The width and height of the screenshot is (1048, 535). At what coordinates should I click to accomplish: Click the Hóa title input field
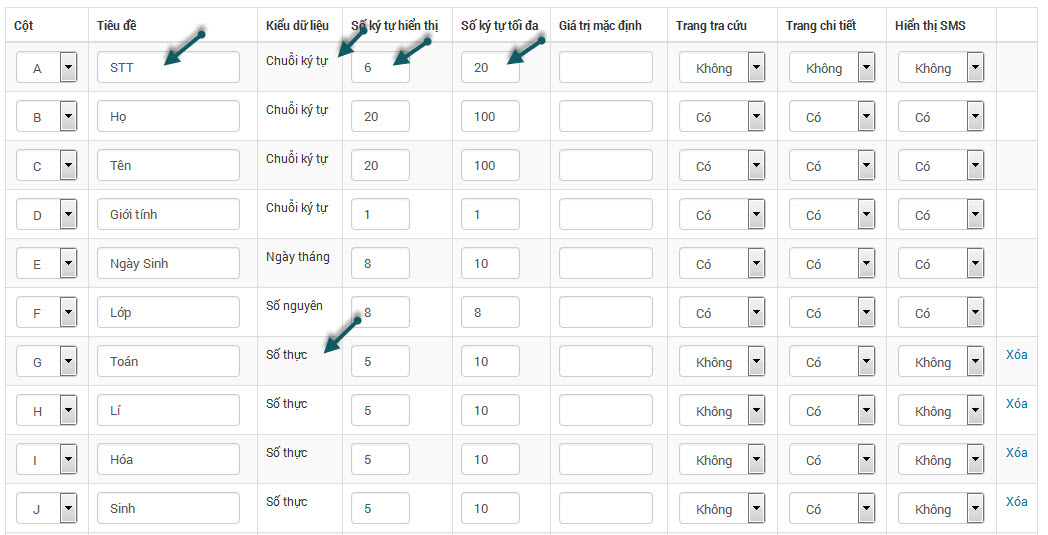click(x=168, y=460)
